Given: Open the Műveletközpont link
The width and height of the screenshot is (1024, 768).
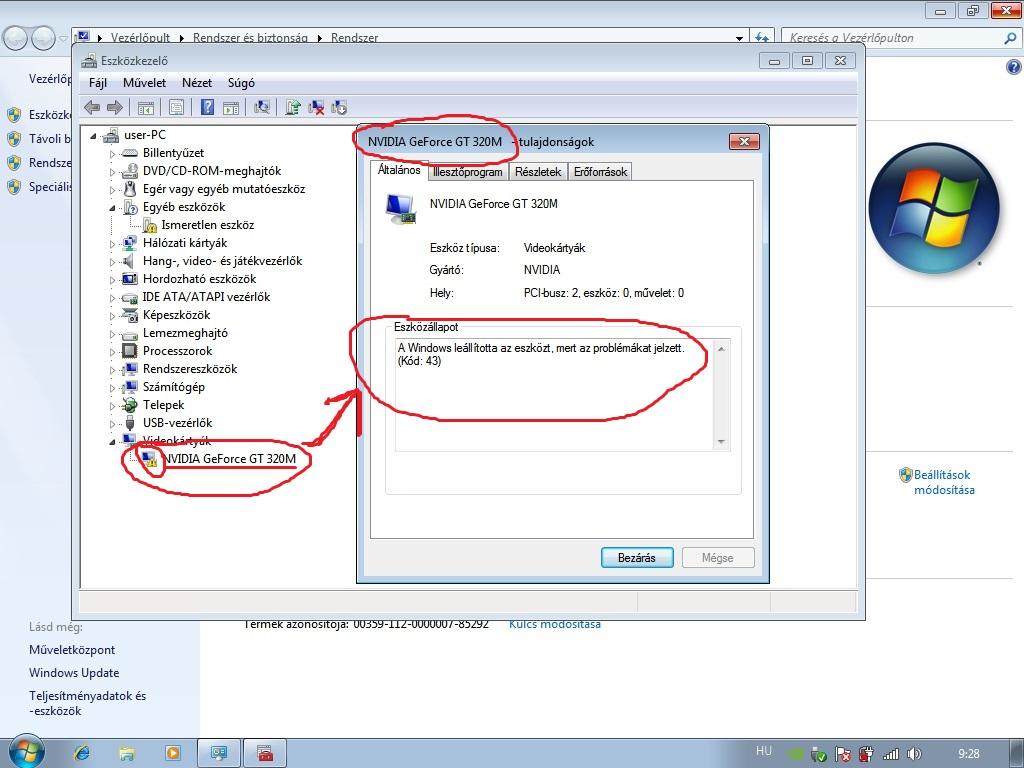Looking at the screenshot, I should pos(72,650).
